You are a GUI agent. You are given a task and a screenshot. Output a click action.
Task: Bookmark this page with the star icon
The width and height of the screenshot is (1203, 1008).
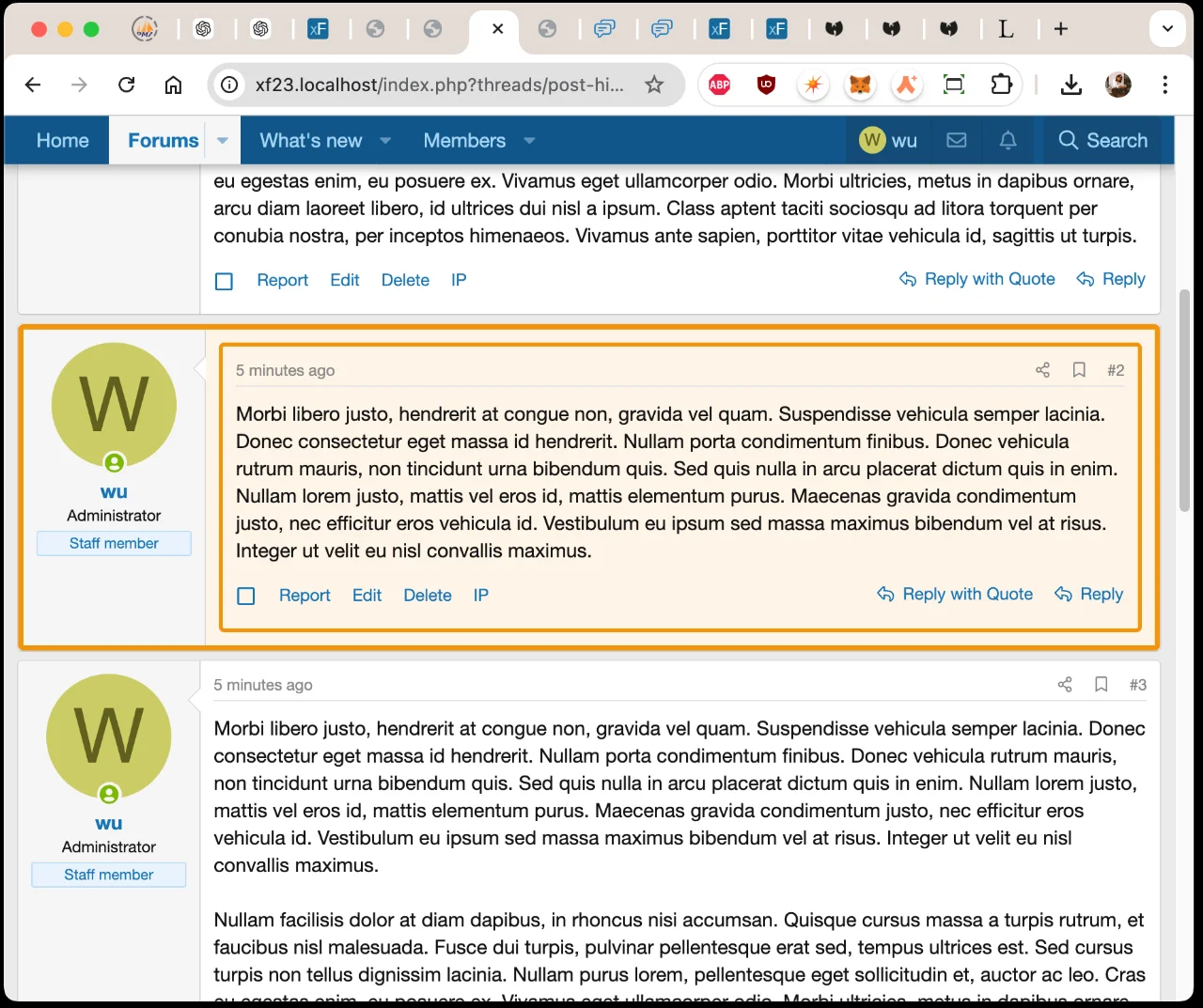pos(654,85)
